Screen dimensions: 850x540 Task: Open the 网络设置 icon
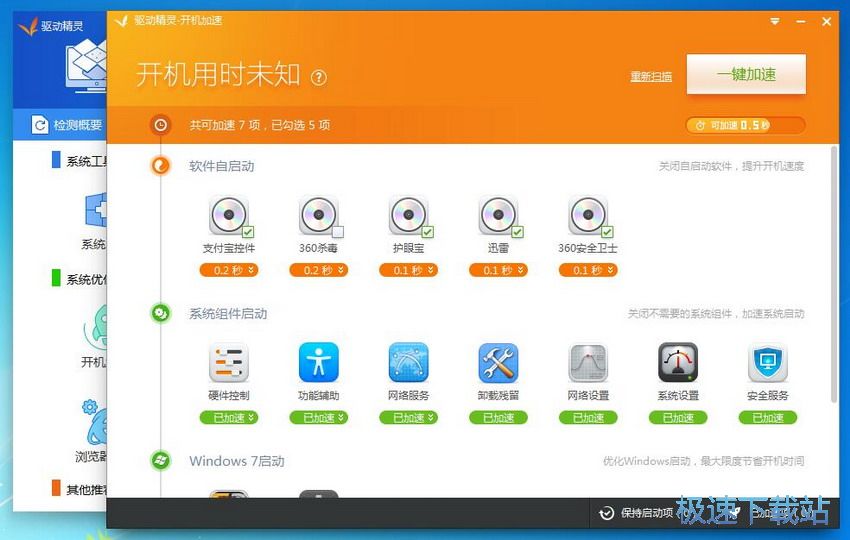(588, 362)
